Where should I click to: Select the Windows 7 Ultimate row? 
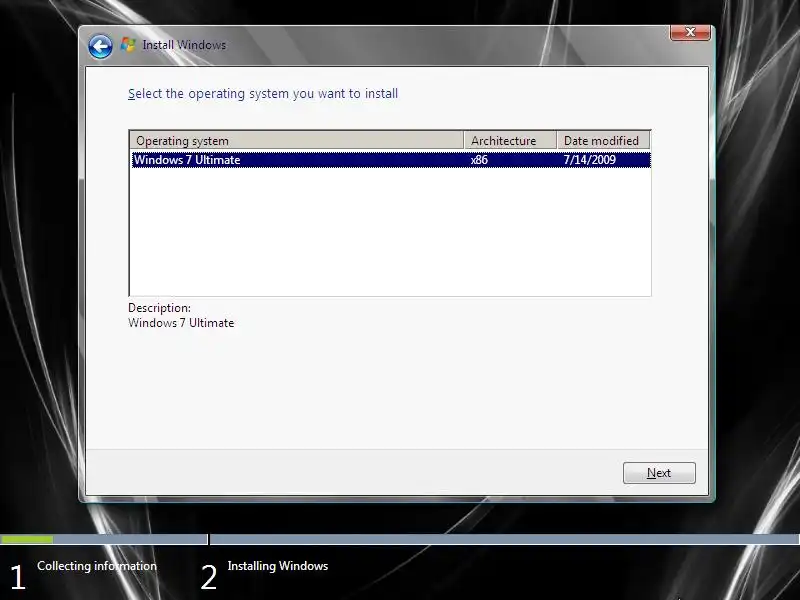click(x=391, y=160)
